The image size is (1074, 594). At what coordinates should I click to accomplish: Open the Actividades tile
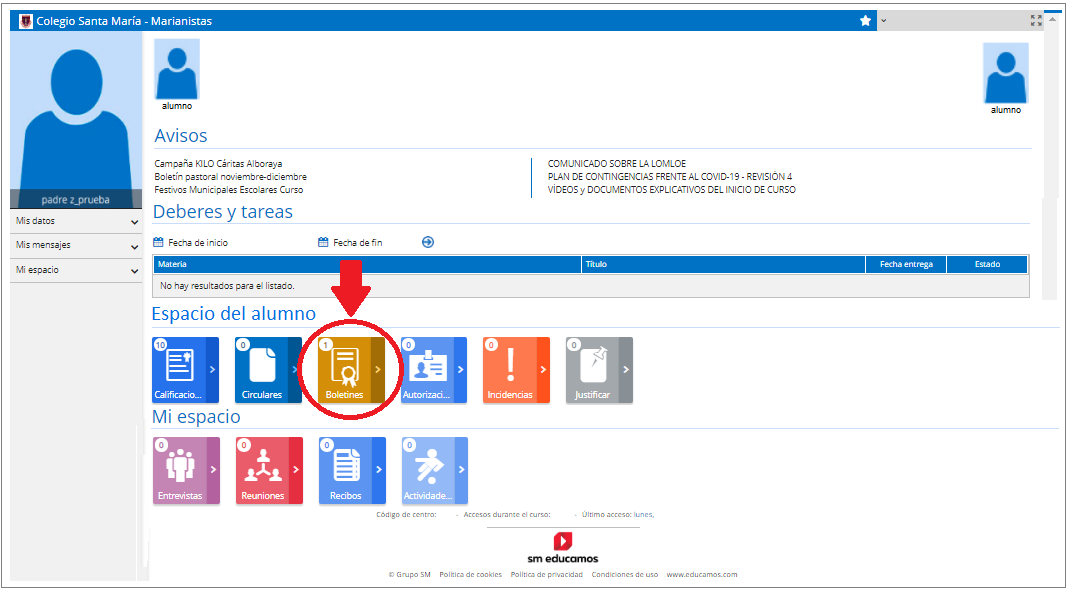428,470
